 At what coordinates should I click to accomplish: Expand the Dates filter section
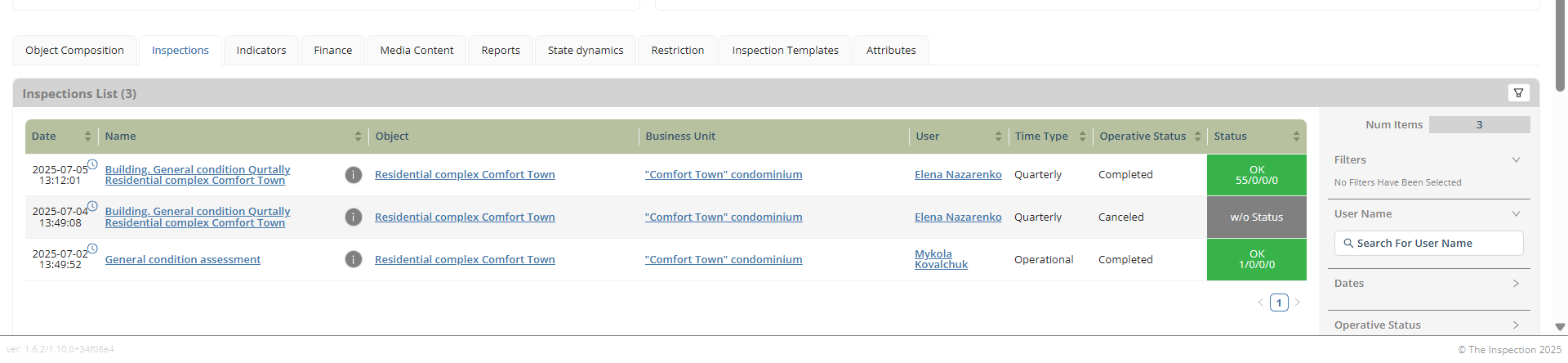pyautogui.click(x=1516, y=284)
